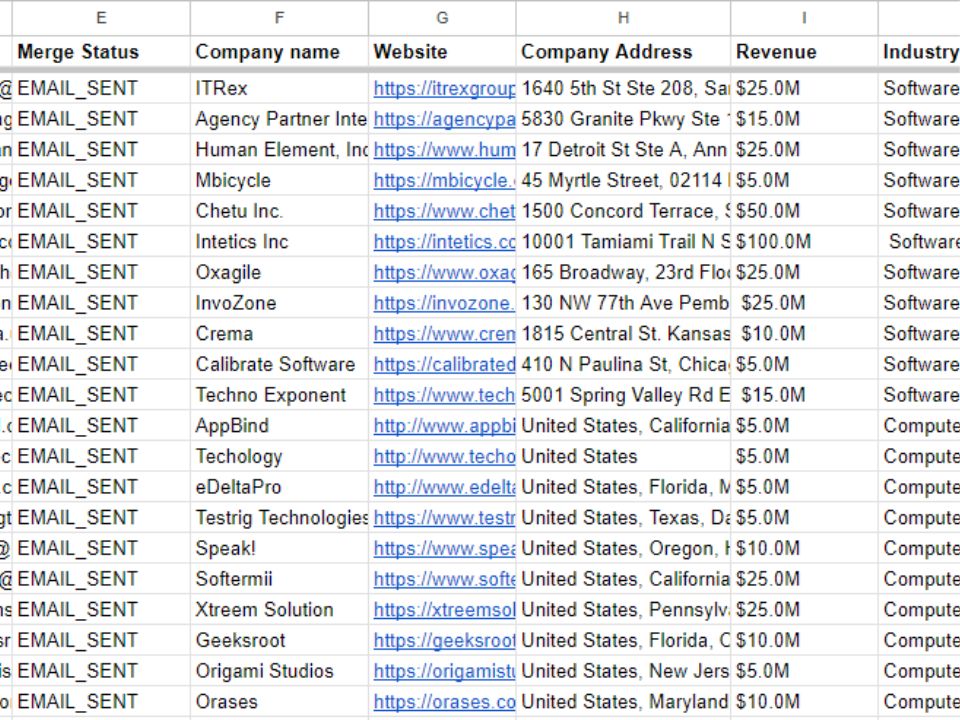960x720 pixels.
Task: Select the eDeltaPro company name cell
Action: click(279, 487)
